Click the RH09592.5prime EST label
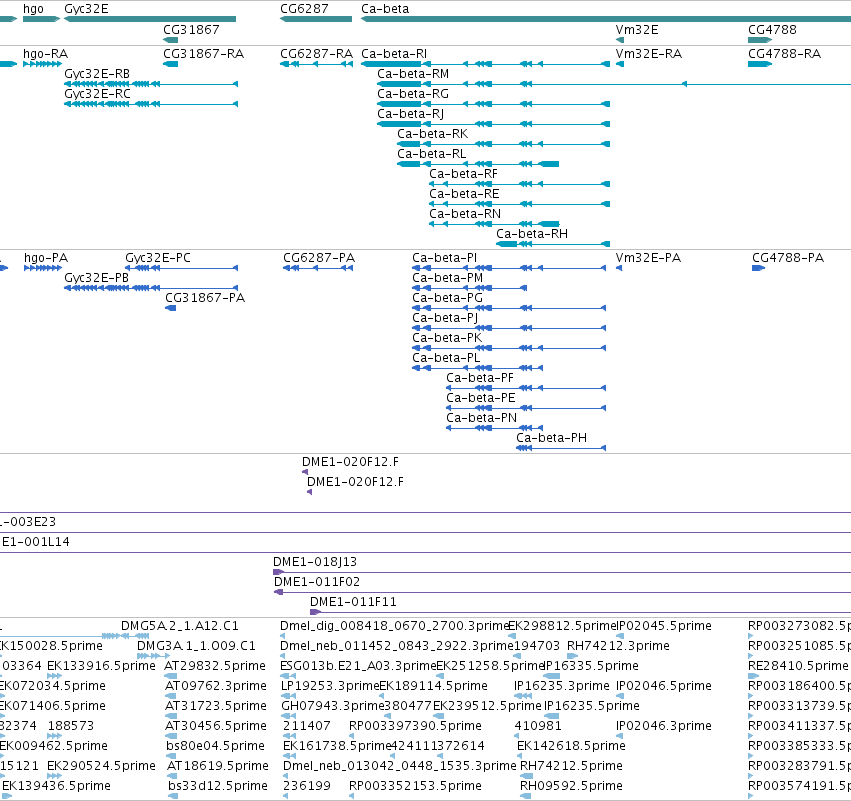851x801 pixels. (x=571, y=786)
